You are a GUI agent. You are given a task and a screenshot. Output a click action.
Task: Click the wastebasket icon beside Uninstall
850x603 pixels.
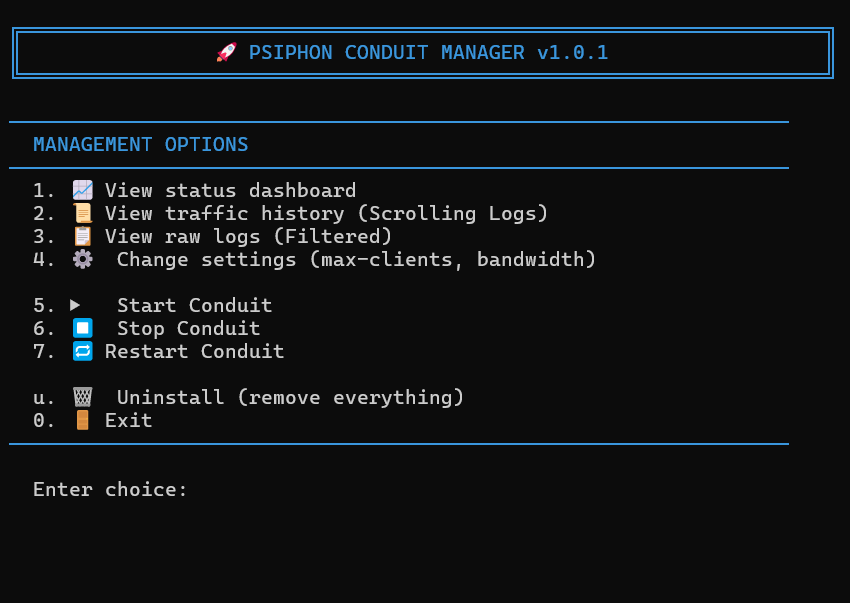point(82,396)
